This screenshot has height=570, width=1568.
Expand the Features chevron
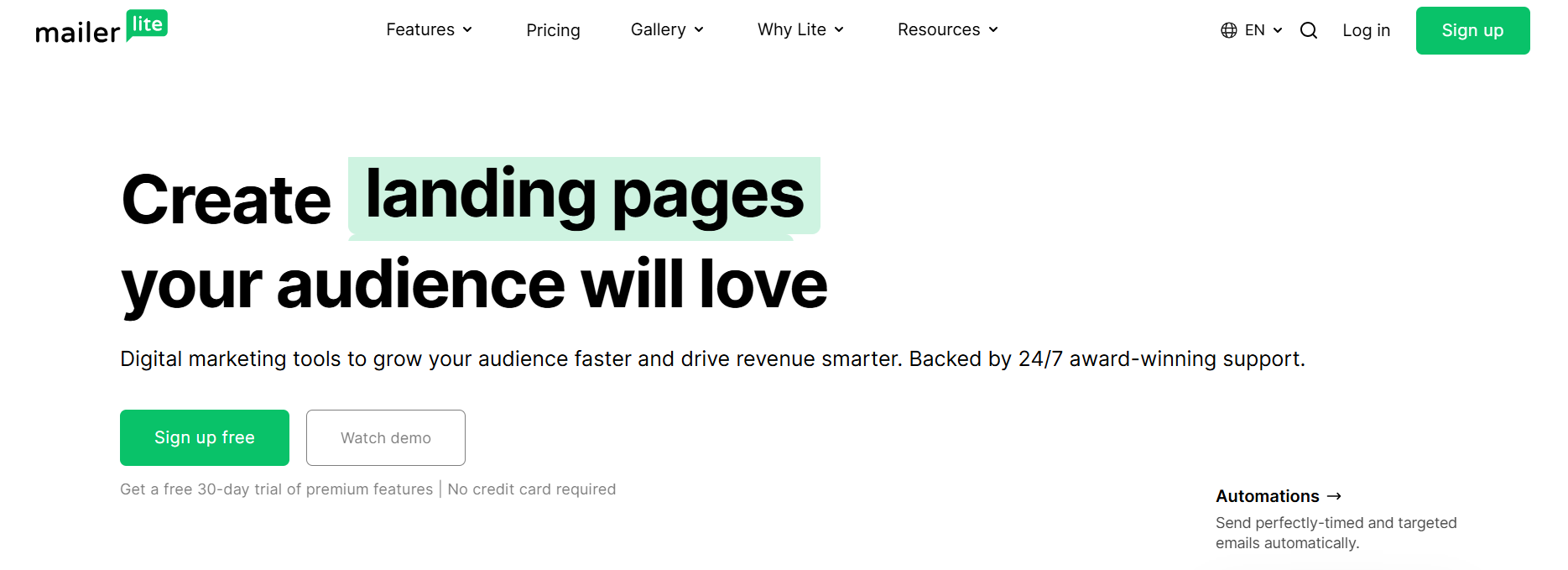pos(467,29)
